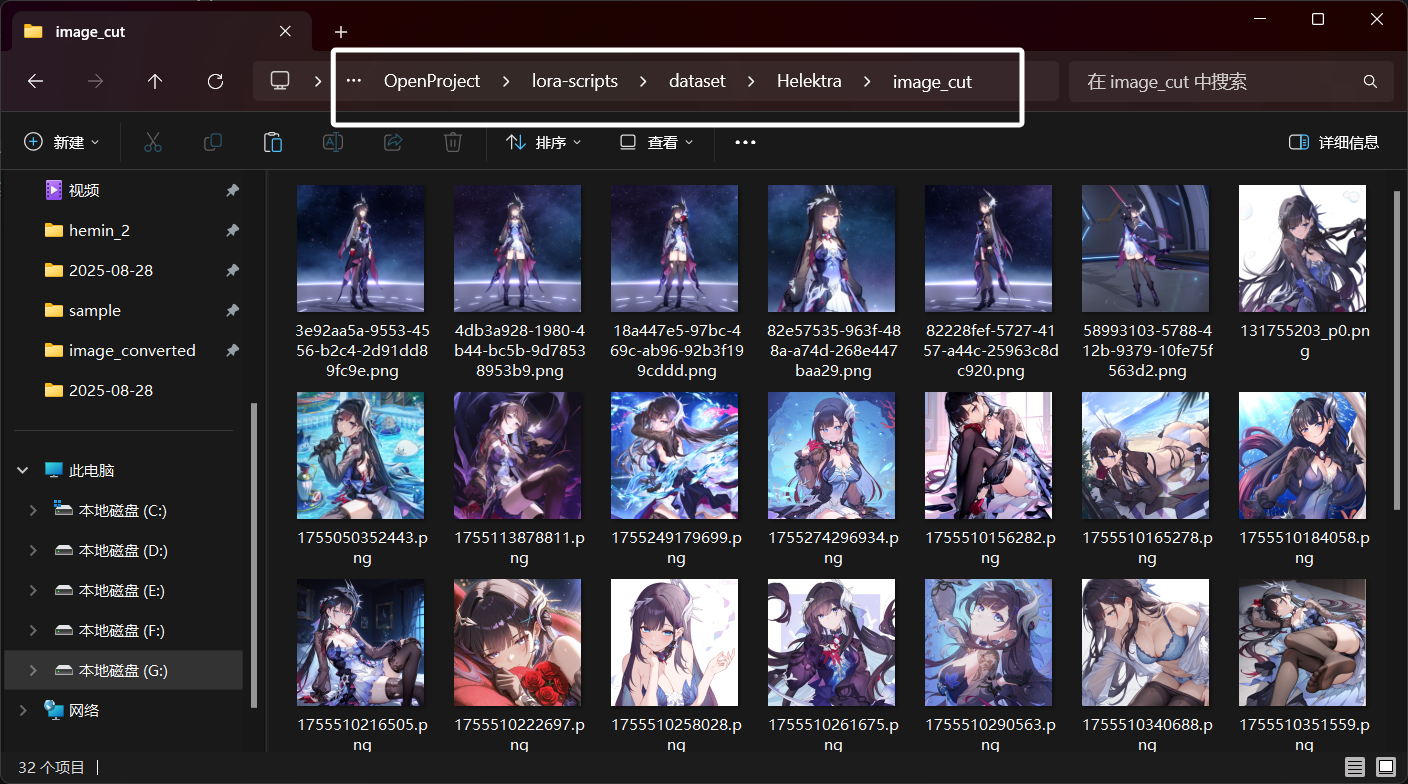The image size is (1408, 784).
Task: Navigate to OpenProject in address bar
Action: click(432, 81)
